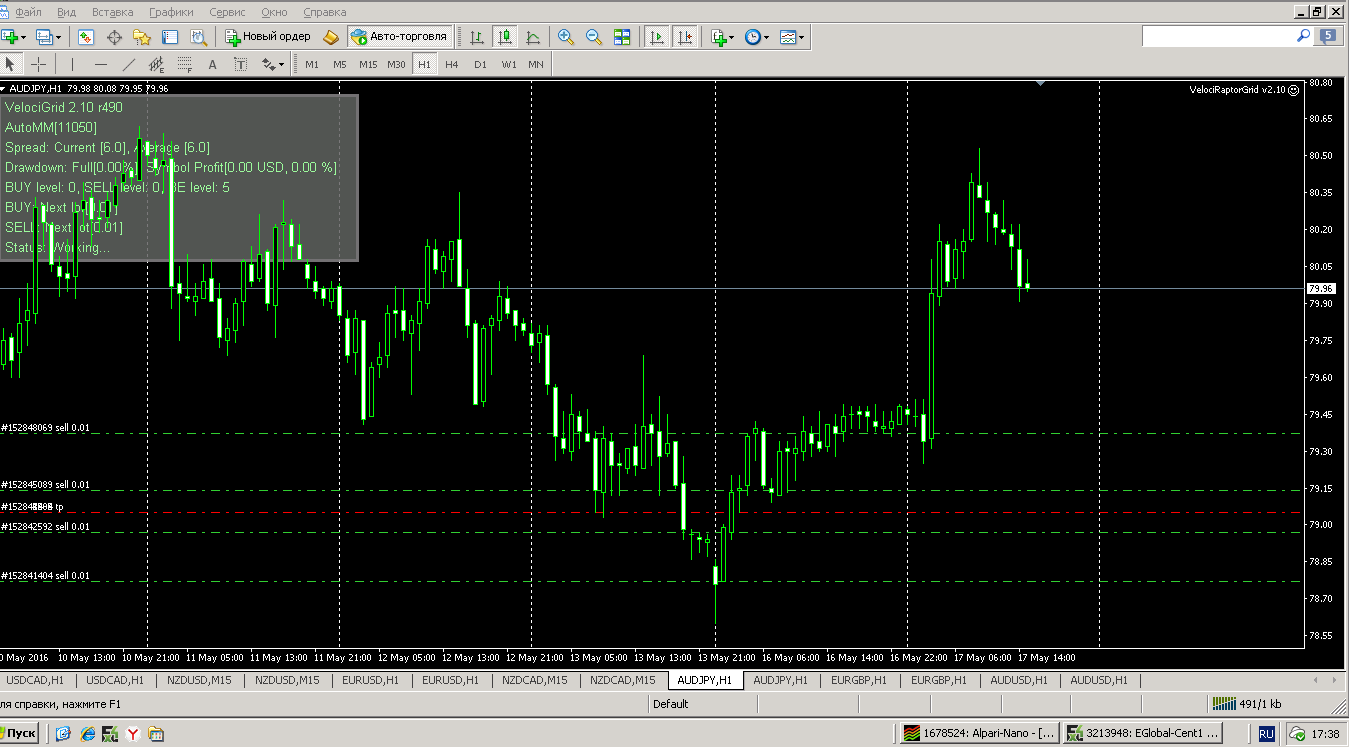
Task: Expand the Profiles dropdown
Action: point(58,37)
